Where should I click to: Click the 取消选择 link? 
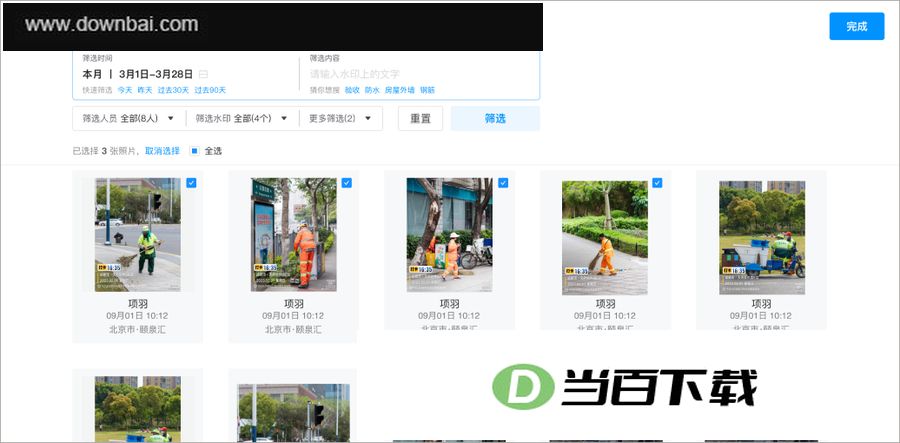point(162,151)
